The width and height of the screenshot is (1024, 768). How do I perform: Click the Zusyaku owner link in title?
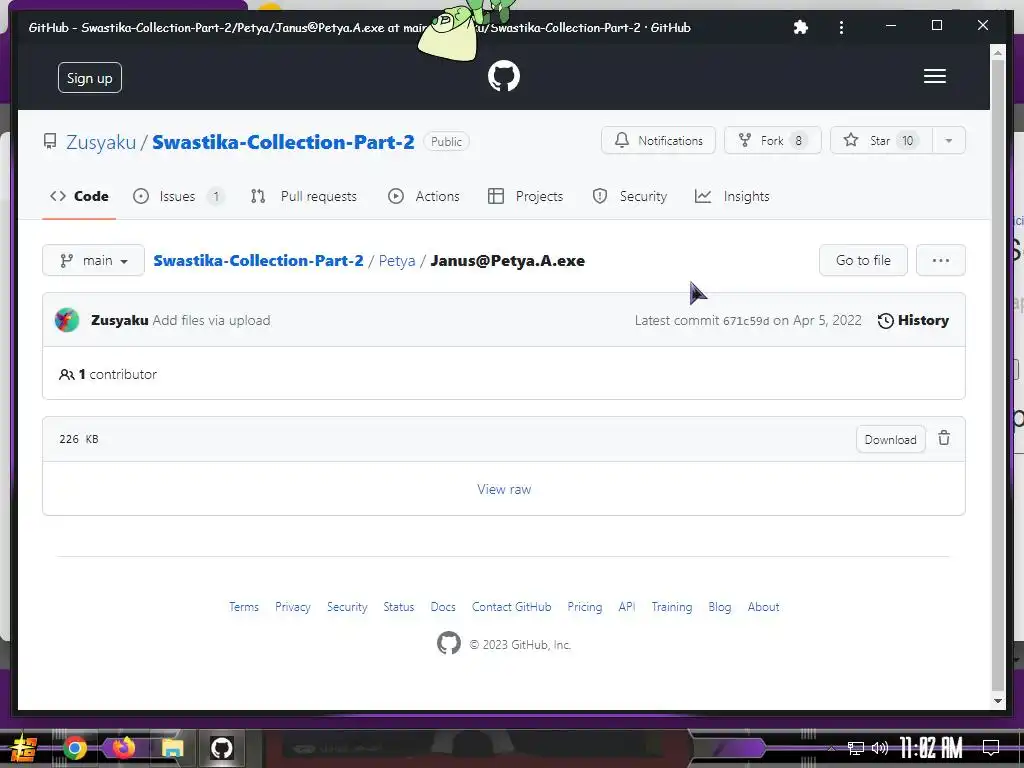[101, 142]
